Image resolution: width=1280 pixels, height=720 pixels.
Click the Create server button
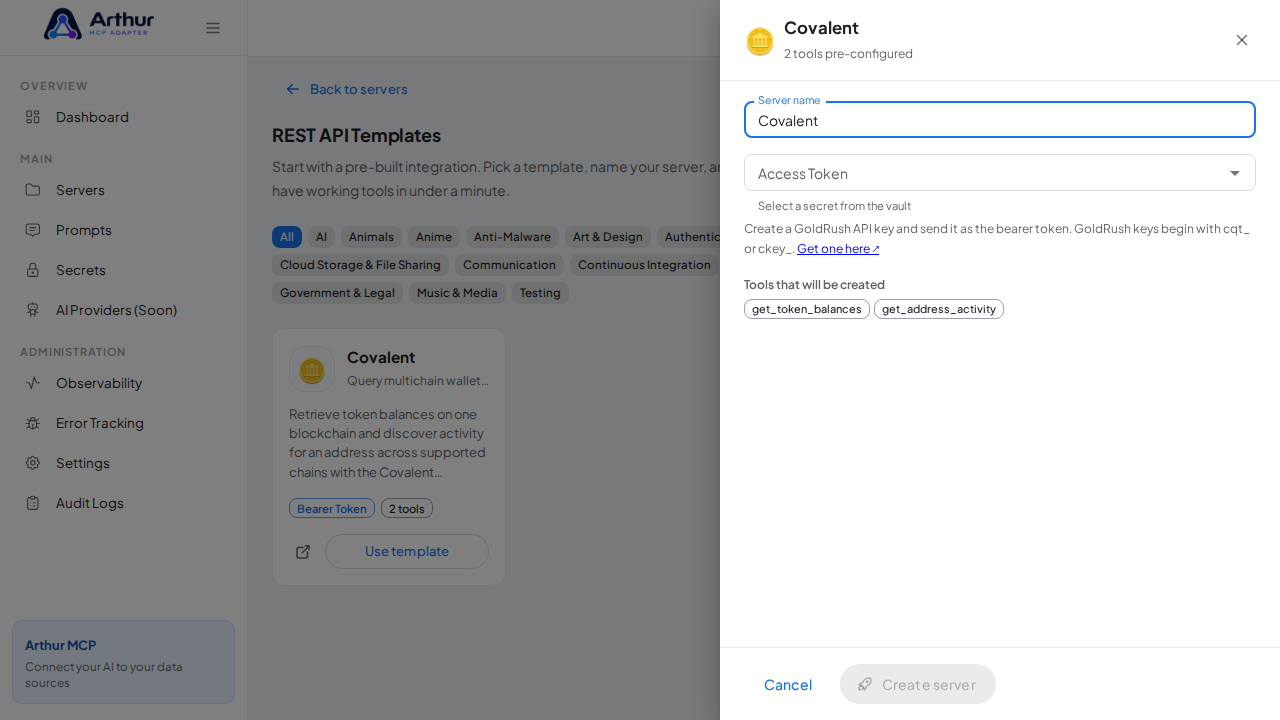point(918,684)
